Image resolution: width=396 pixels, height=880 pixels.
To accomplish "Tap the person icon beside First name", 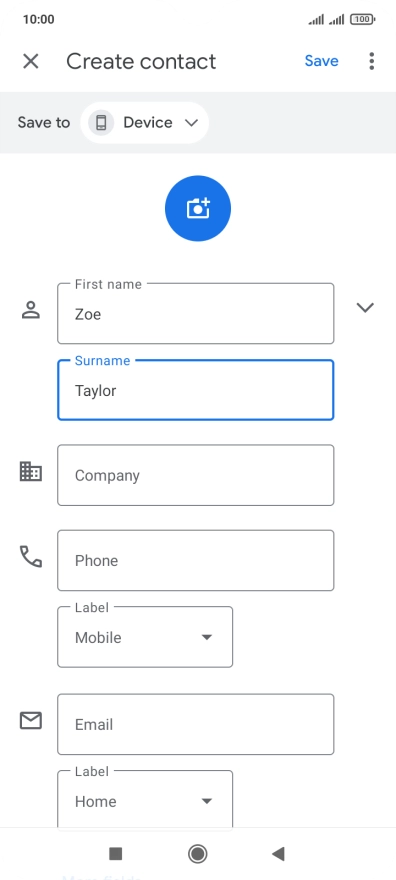I will 31,310.
